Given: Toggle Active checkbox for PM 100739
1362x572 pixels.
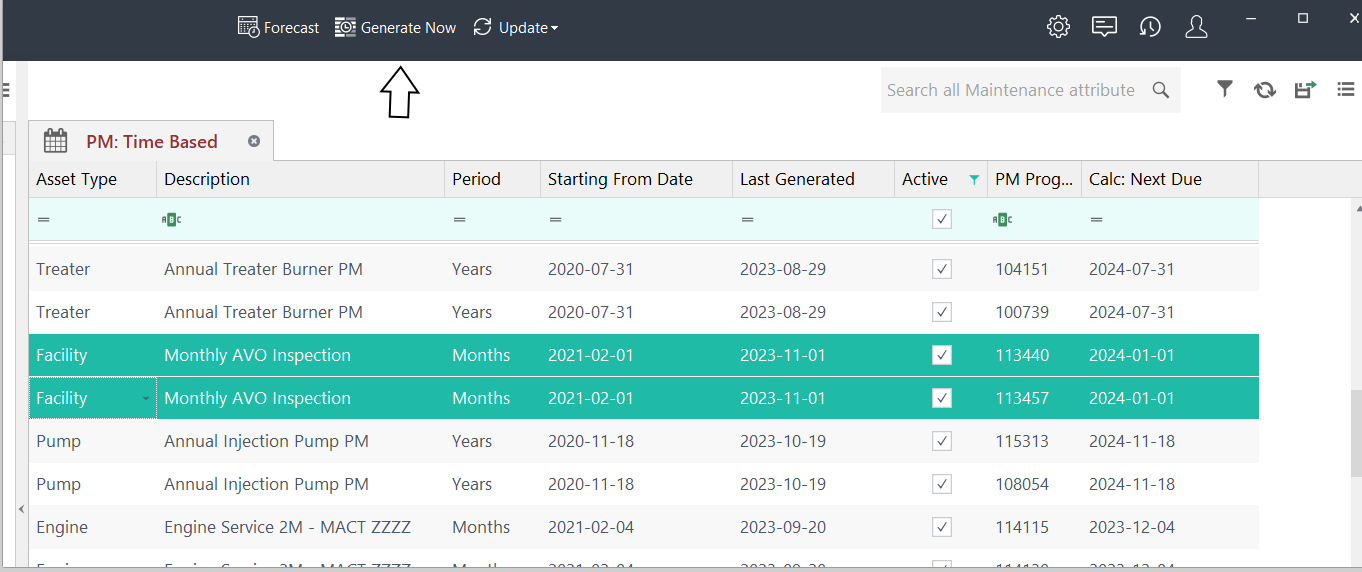Looking at the screenshot, I should click(x=941, y=312).
